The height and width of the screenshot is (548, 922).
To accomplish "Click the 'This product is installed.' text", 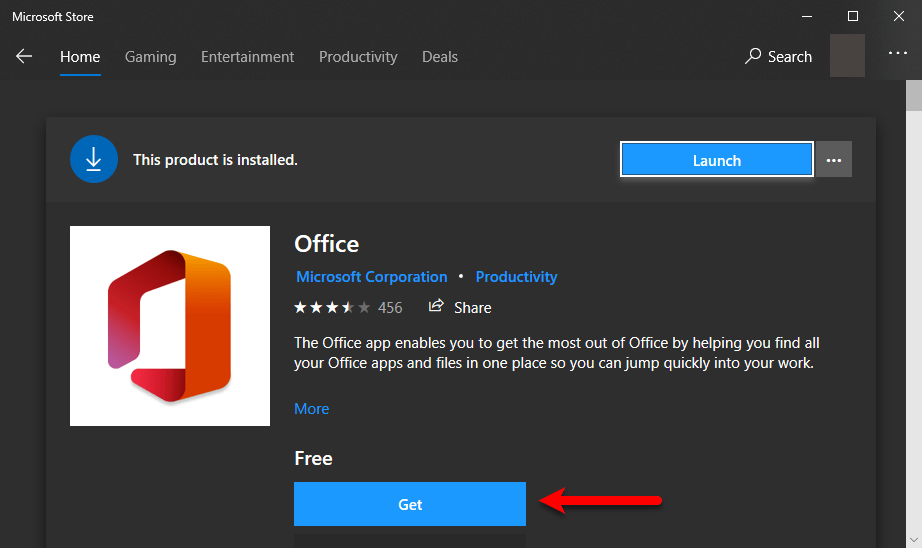I will [215, 160].
